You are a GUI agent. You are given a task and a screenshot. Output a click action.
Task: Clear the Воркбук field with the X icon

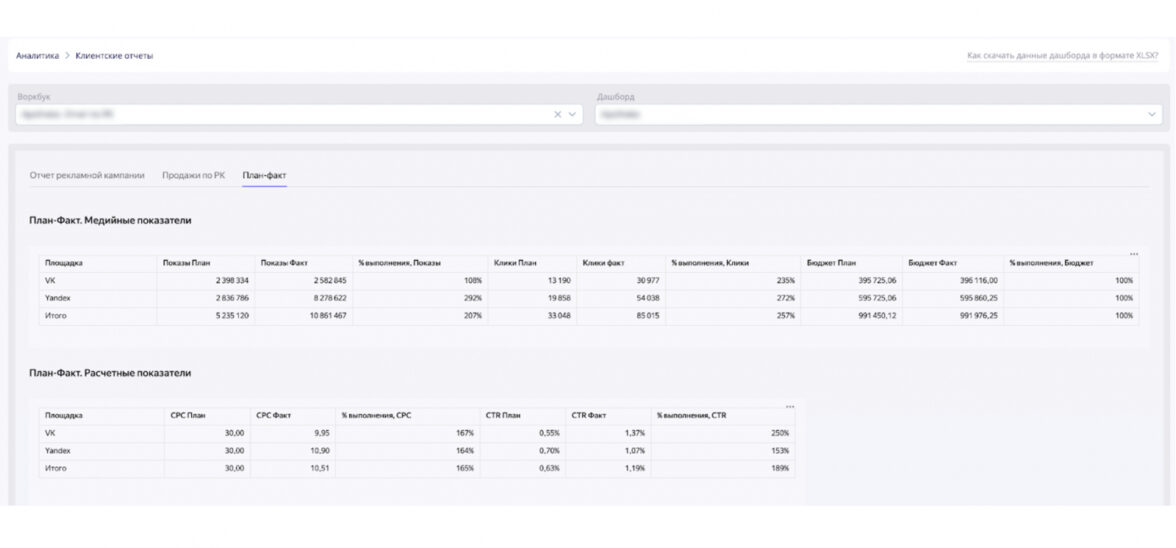point(558,115)
